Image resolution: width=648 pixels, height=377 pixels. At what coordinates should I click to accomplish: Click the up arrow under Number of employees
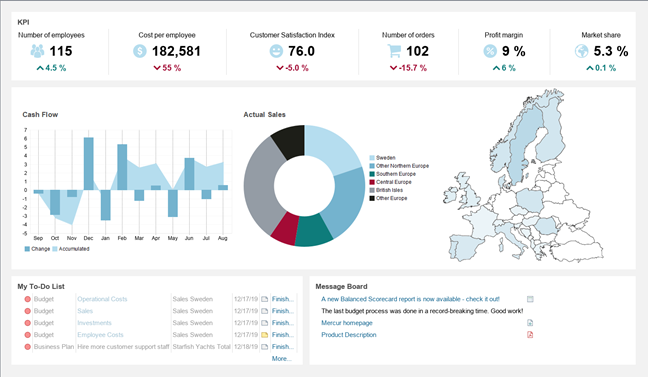tap(40, 68)
